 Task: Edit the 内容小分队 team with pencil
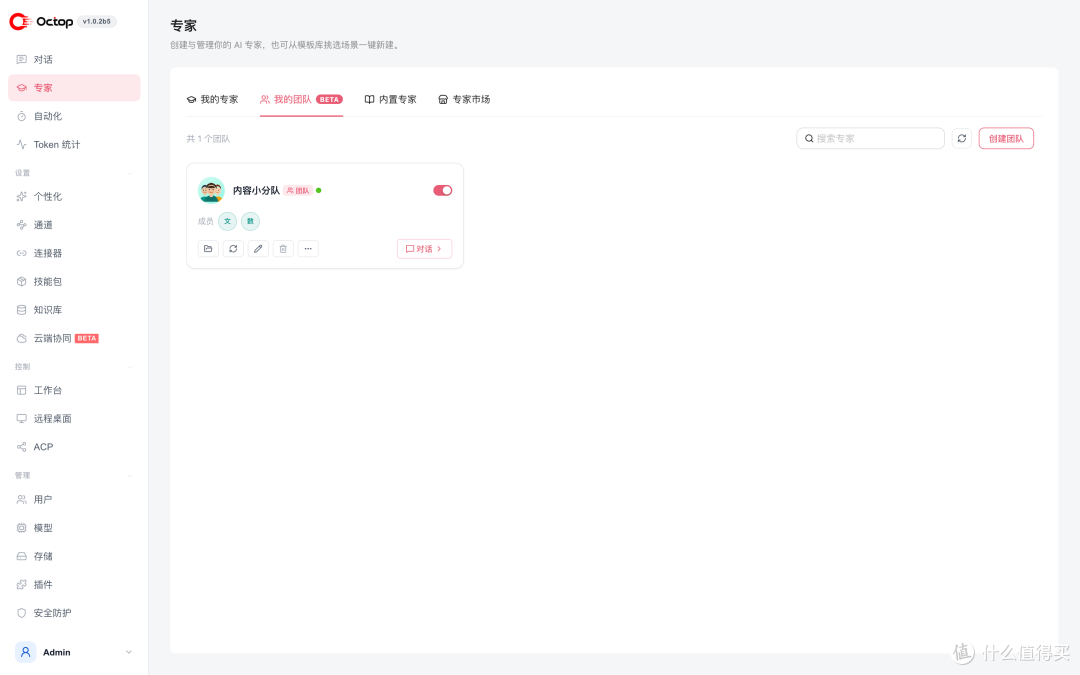pyautogui.click(x=258, y=249)
